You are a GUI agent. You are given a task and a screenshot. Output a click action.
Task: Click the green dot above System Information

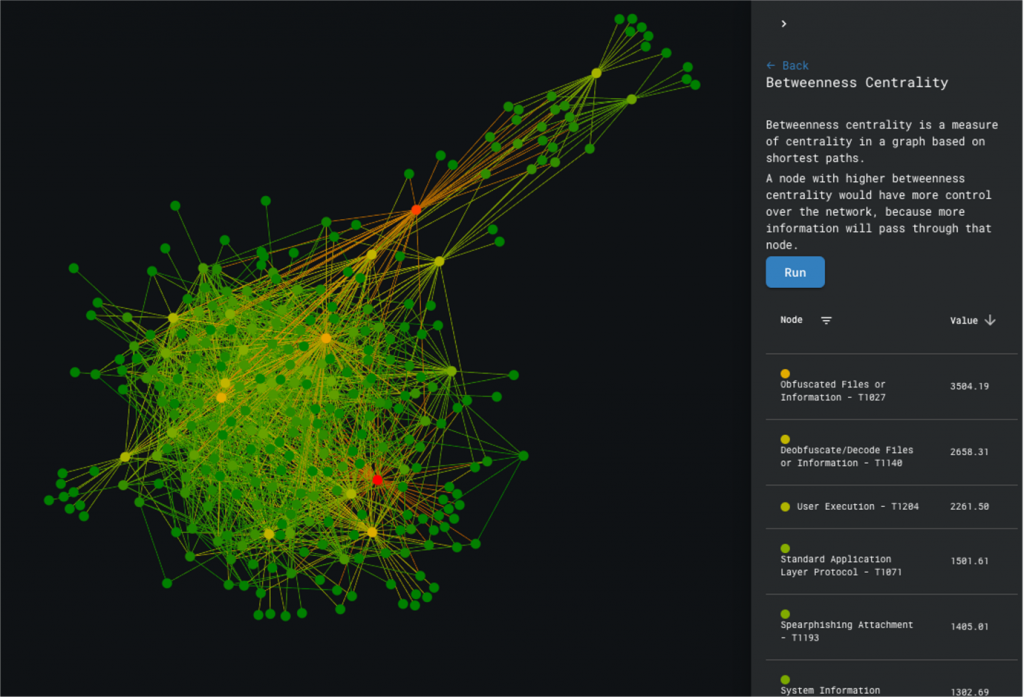(x=785, y=680)
